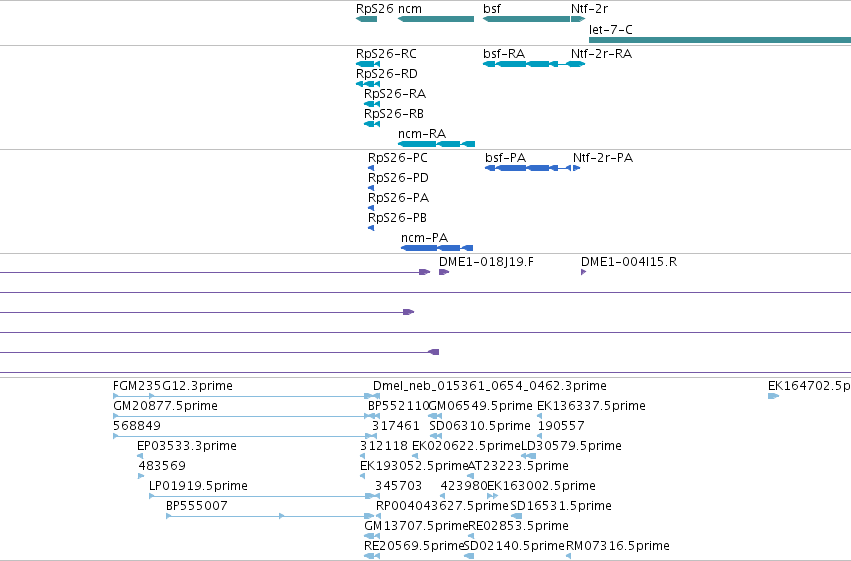The image size is (851, 561).
Task: Open the RpS26-RC transcript
Action: click(x=367, y=64)
